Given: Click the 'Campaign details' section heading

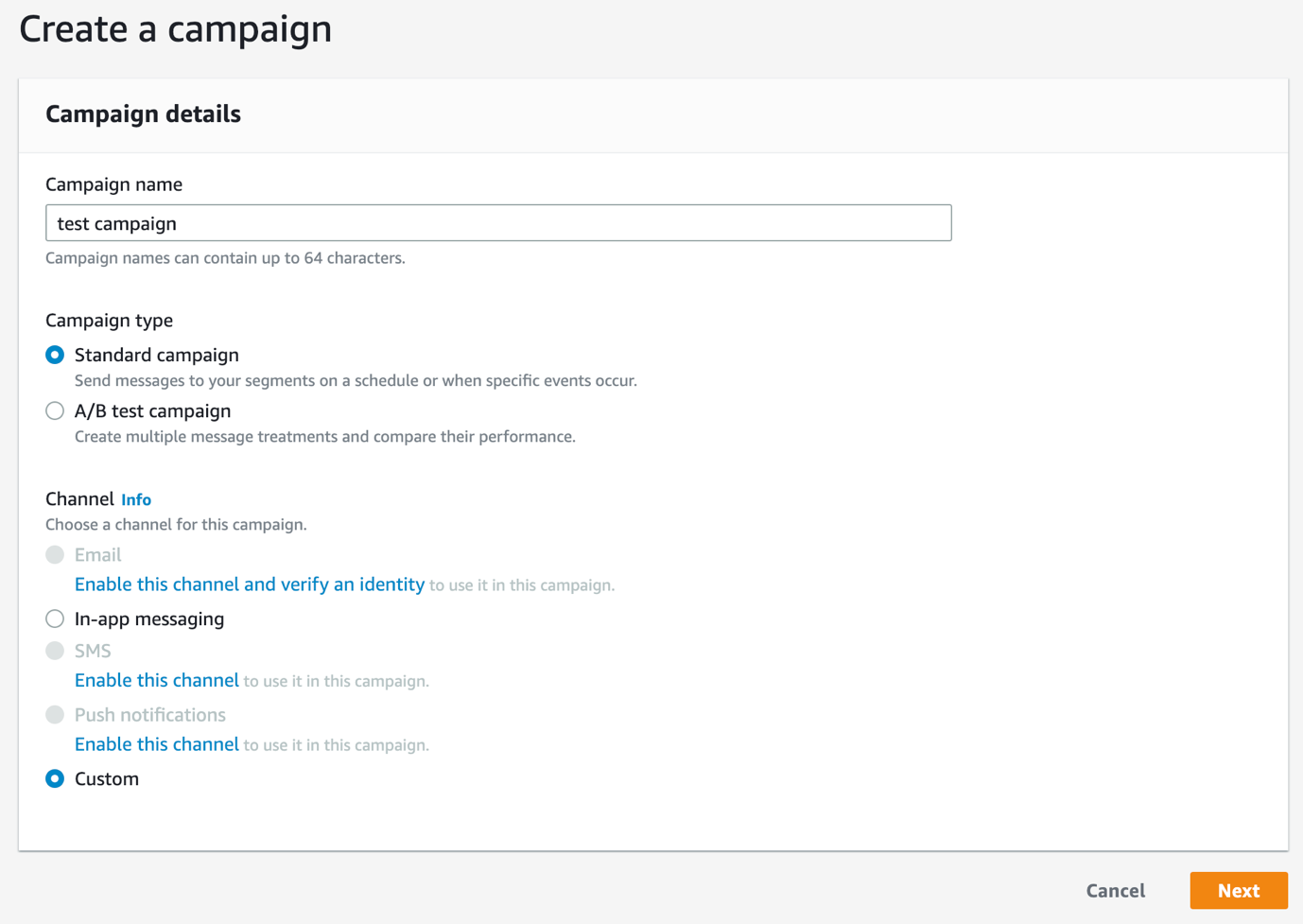Looking at the screenshot, I should point(144,114).
